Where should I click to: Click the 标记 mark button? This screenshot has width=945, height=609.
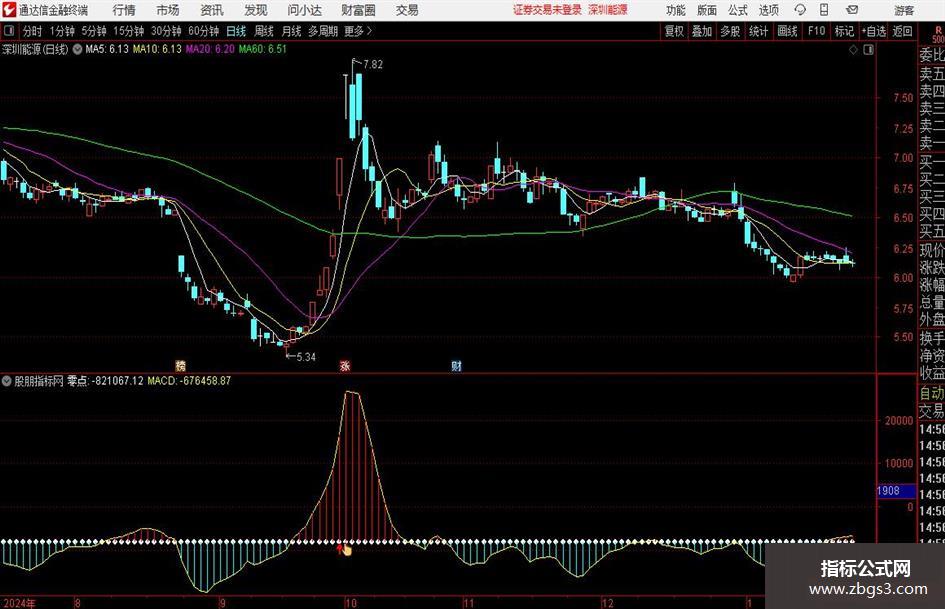844,31
